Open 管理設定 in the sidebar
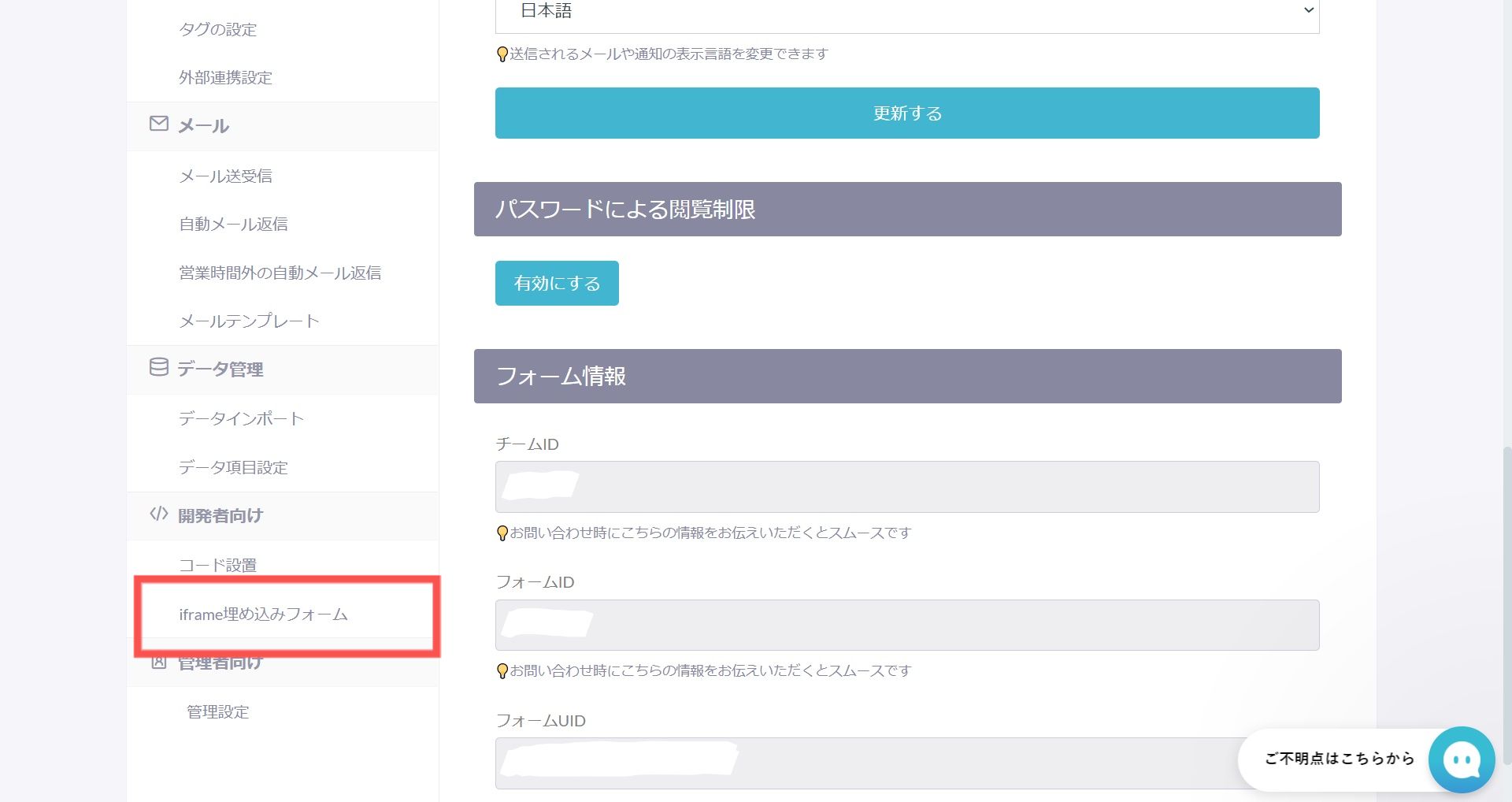This screenshot has height=802, width=1512. point(217,712)
